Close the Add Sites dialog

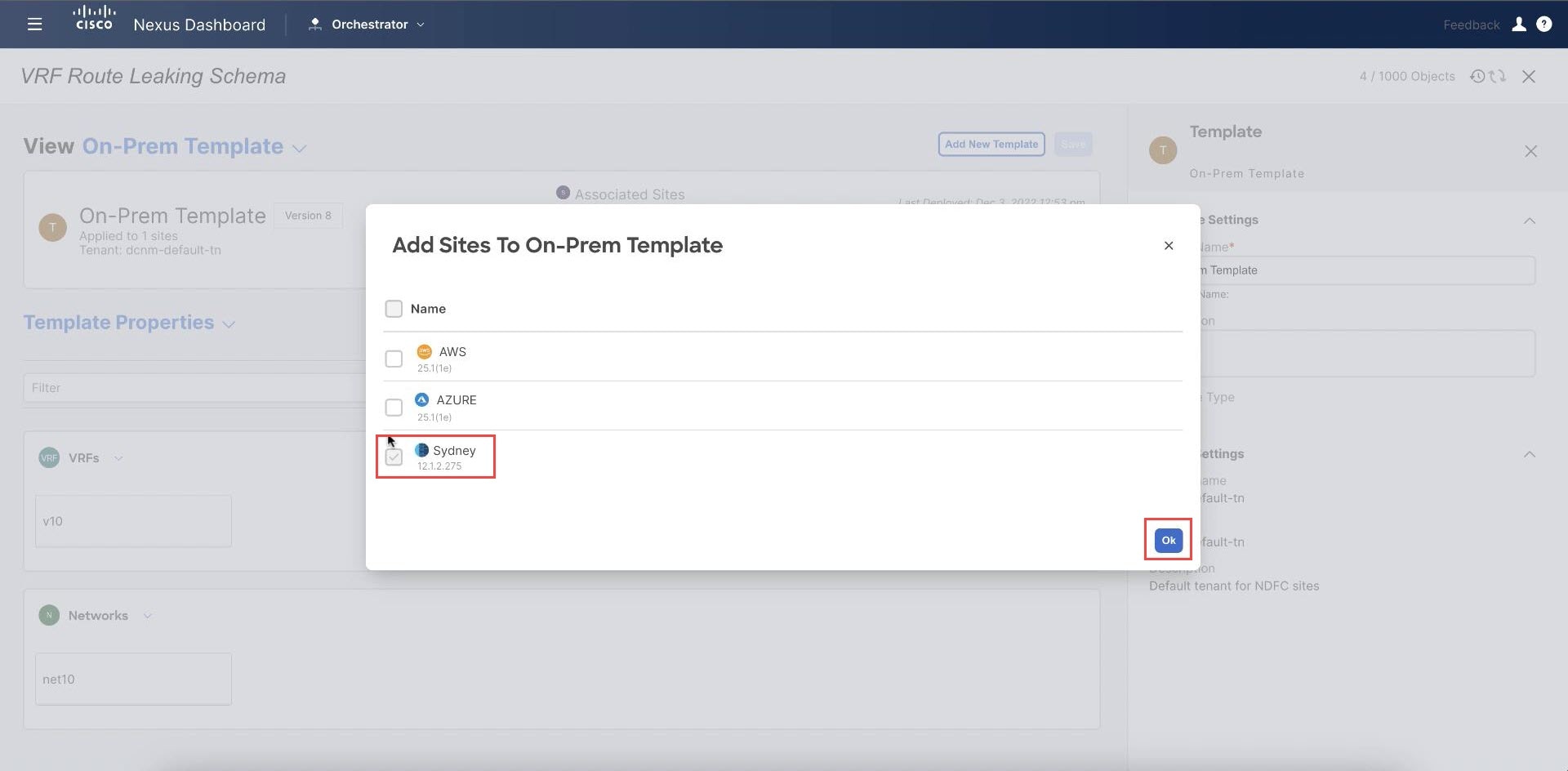click(x=1169, y=245)
